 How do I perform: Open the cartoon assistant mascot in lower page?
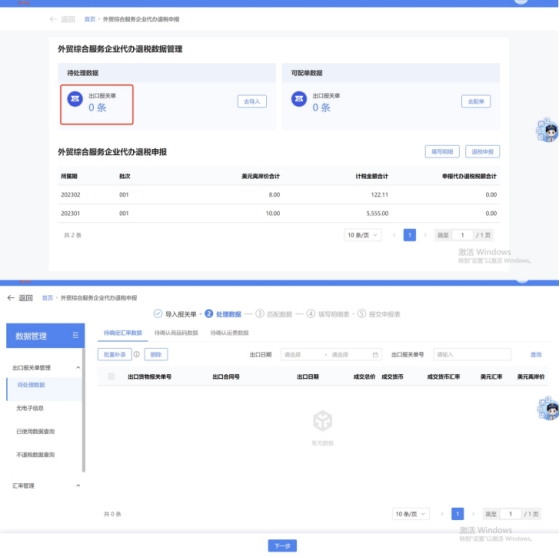tap(548, 408)
